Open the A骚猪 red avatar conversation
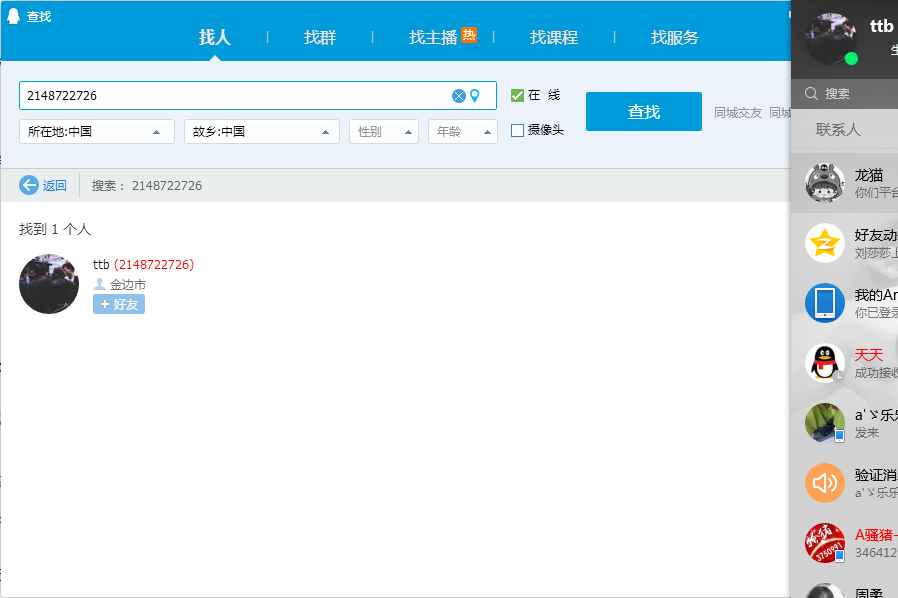The image size is (898, 598). click(825, 543)
